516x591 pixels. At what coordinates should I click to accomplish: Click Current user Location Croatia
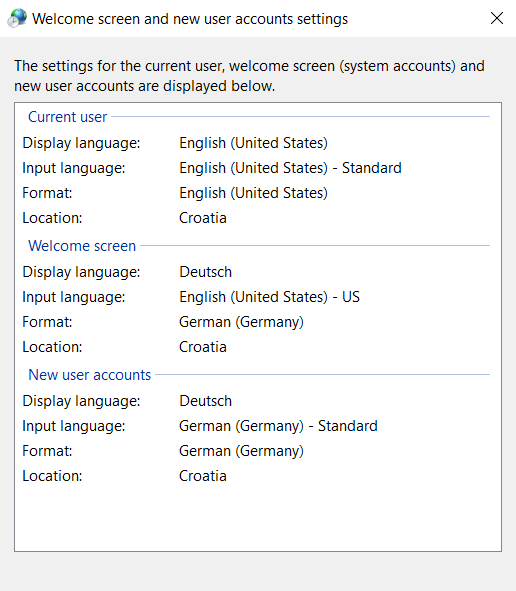point(203,218)
